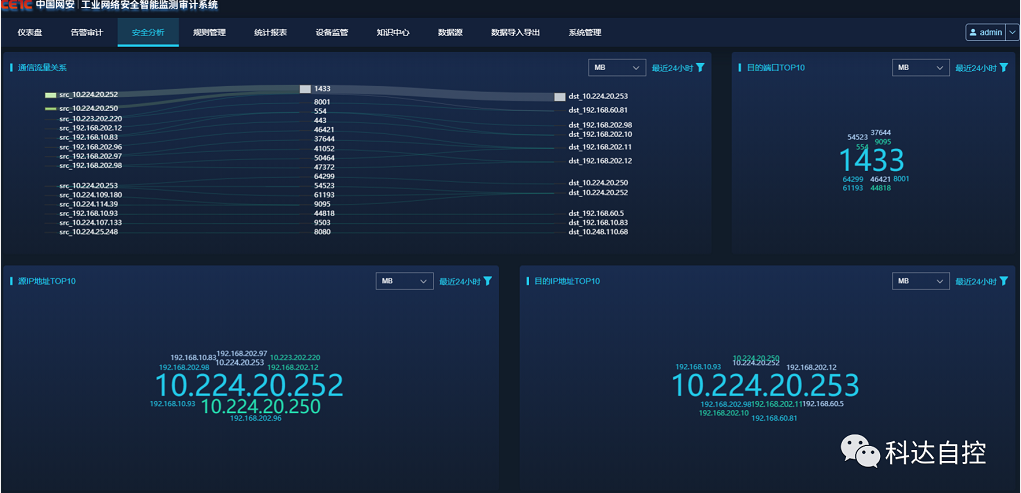
Task: Open MB unit dropdown in 通信流量关系 panel
Action: [616, 68]
